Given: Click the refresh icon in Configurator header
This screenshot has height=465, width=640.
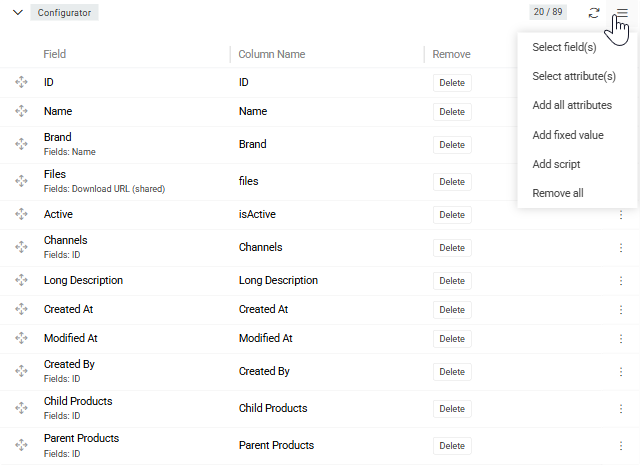Looking at the screenshot, I should click(x=594, y=13).
